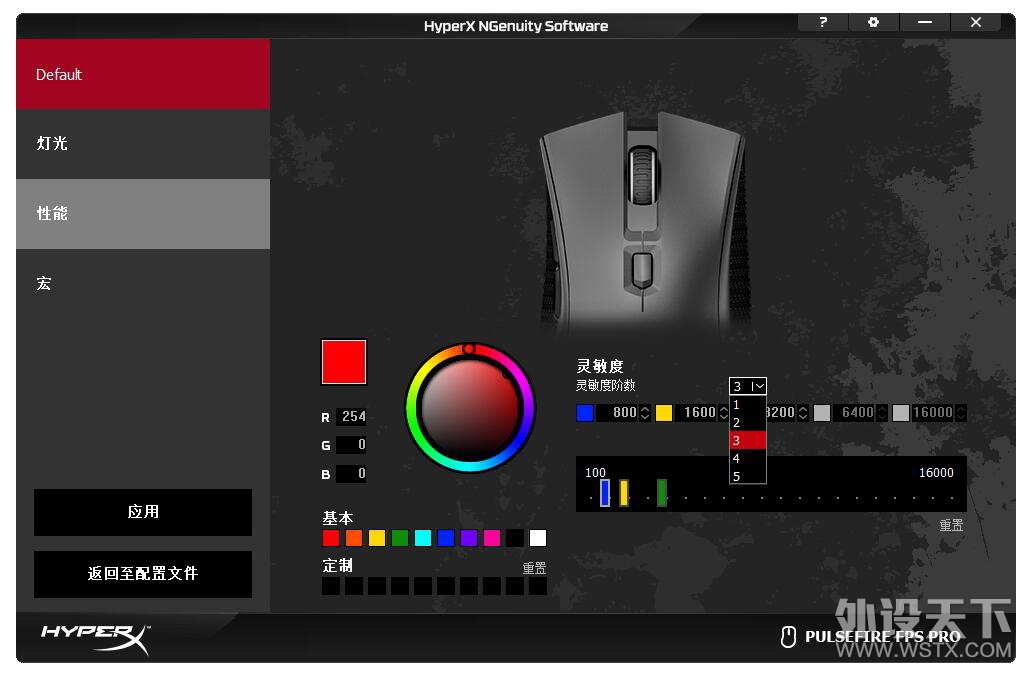This screenshot has height=678, width=1031.
Task: Click the R value input field showing 254
Action: point(351,416)
